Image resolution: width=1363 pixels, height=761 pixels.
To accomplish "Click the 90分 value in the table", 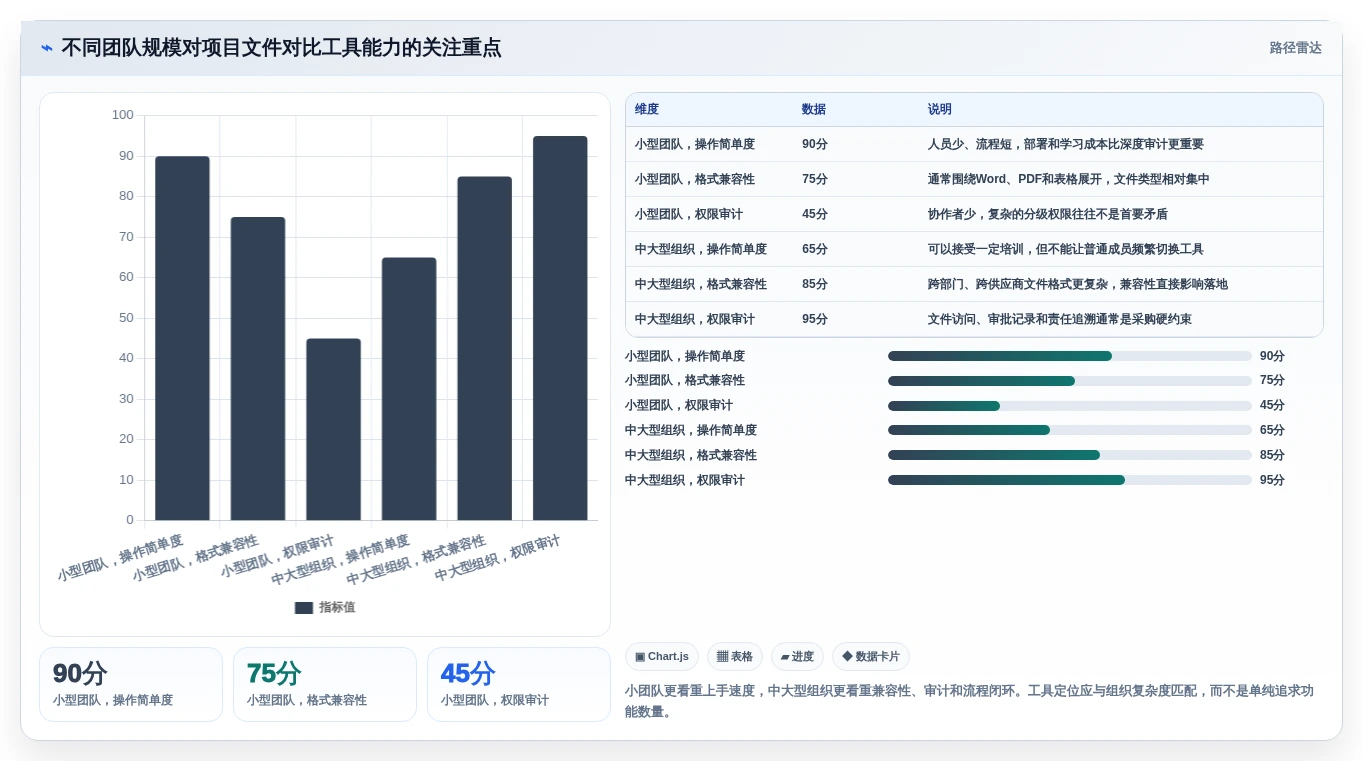I will click(x=815, y=144).
